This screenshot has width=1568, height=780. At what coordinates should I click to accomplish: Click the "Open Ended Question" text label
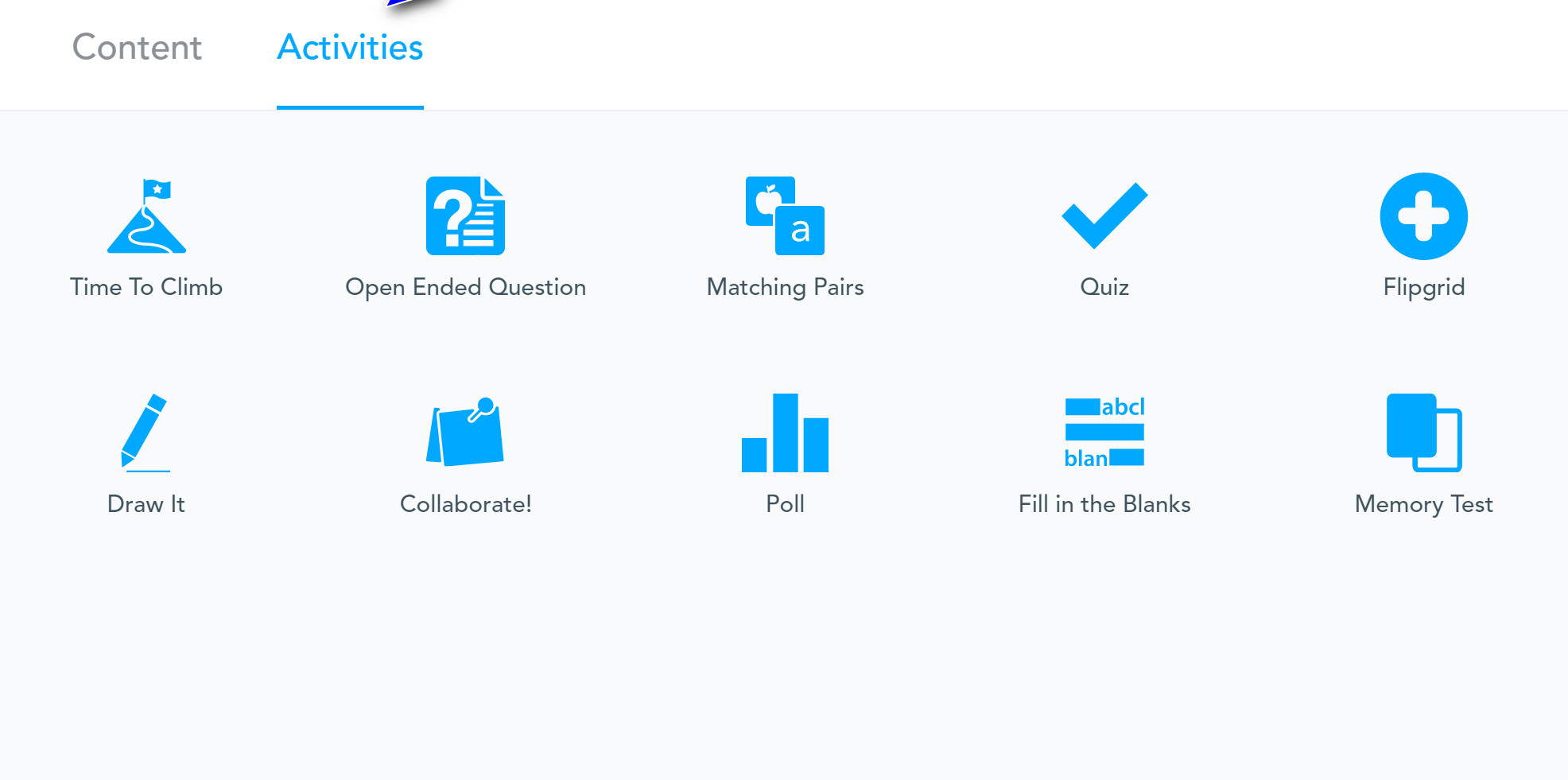(465, 287)
